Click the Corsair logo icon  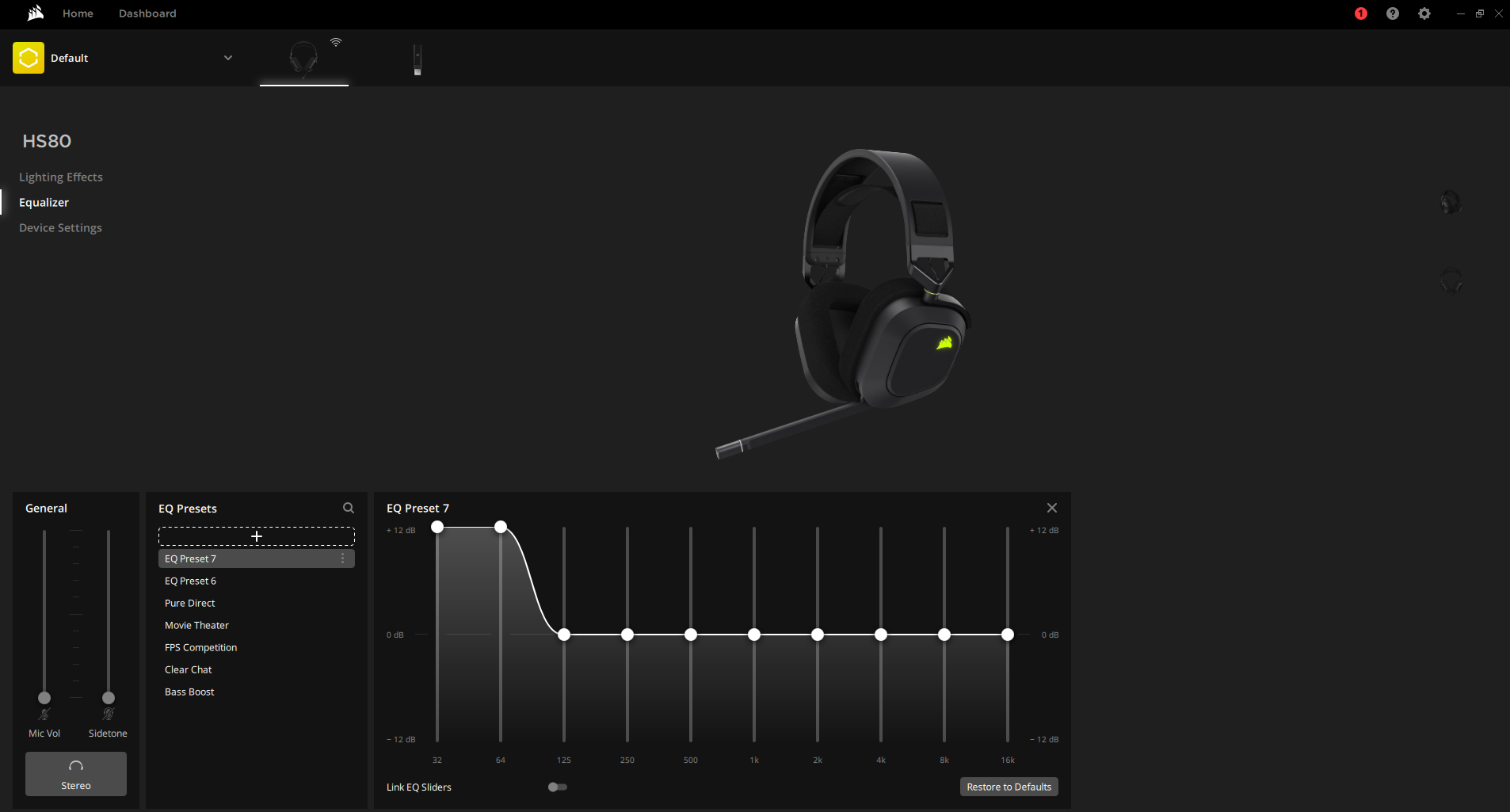click(35, 13)
